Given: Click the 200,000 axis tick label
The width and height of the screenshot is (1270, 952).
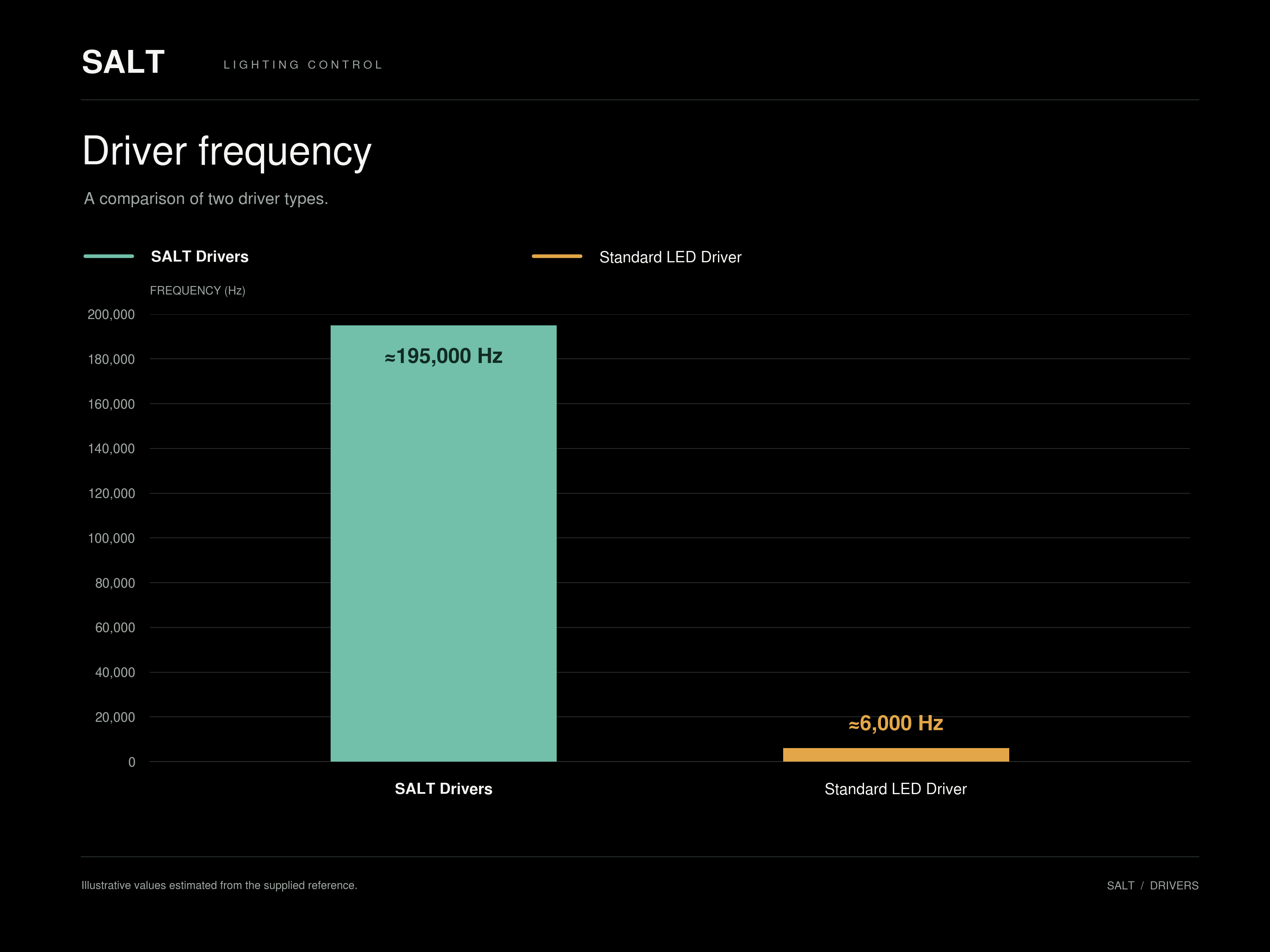Looking at the screenshot, I should tap(111, 314).
